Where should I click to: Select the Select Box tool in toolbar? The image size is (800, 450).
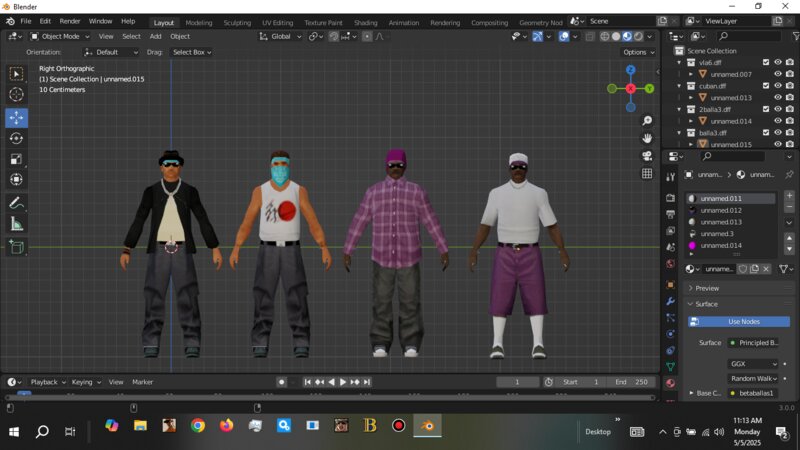pos(16,74)
